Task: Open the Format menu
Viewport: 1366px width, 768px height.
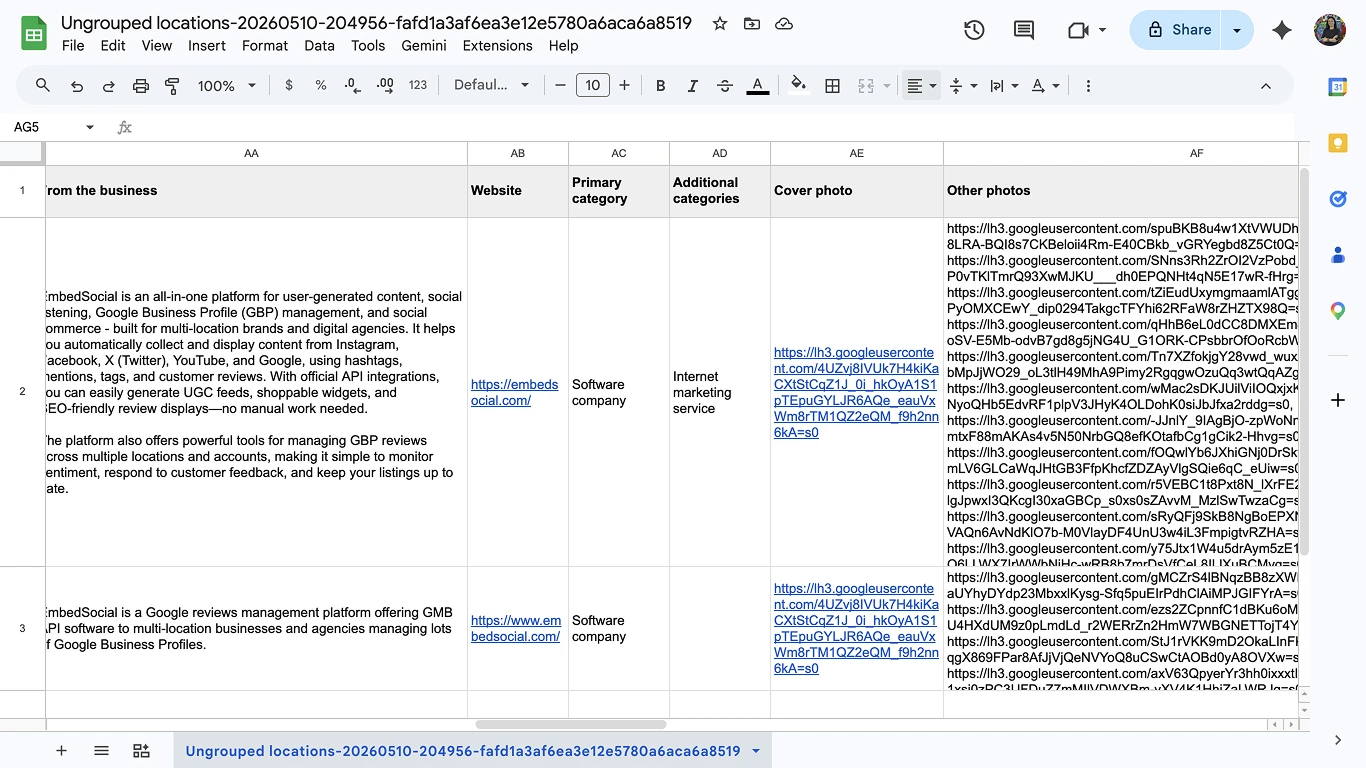Action: pos(265,45)
